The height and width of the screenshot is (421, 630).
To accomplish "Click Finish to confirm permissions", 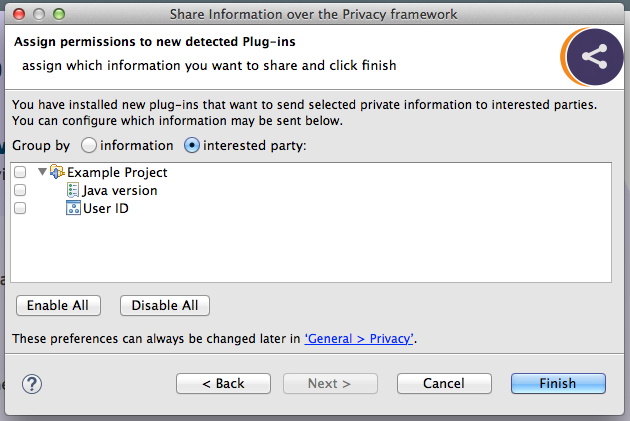I will (x=558, y=383).
